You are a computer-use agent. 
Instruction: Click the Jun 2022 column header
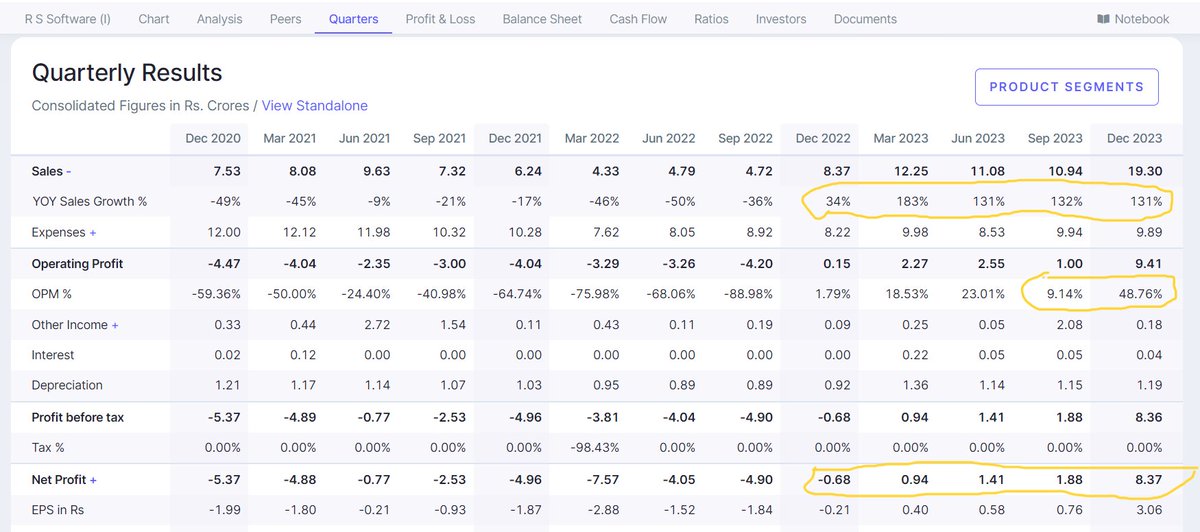point(668,139)
